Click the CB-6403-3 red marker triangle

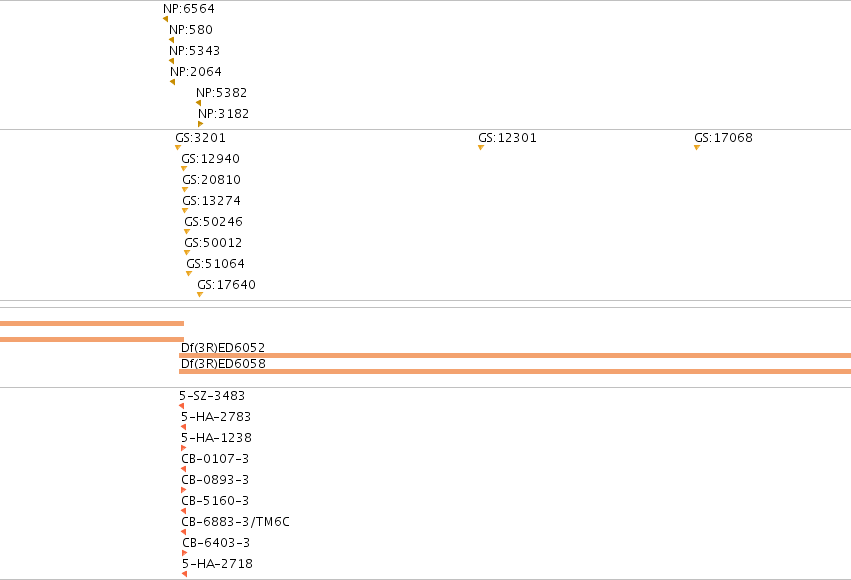[185, 553]
